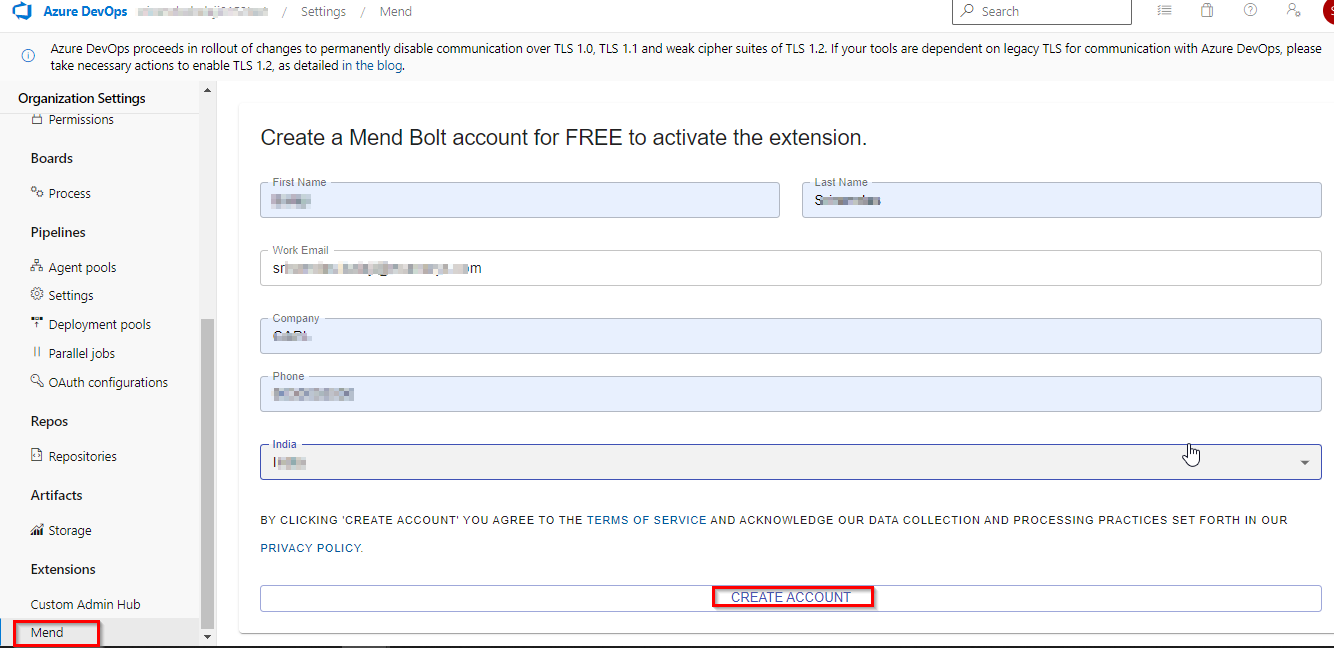The width and height of the screenshot is (1334, 648).
Task: Click the Last Name field
Action: click(x=1062, y=200)
